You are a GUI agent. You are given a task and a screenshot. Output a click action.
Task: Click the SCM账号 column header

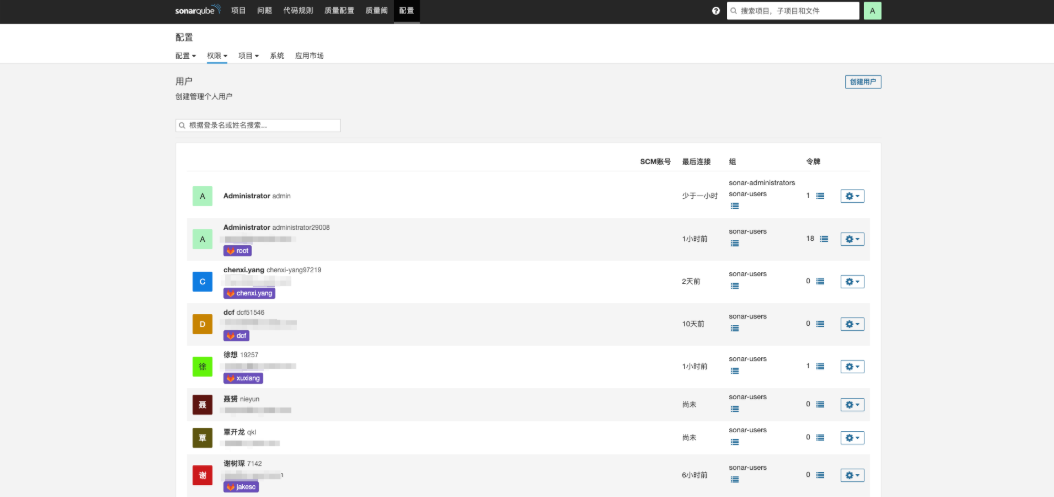[655, 162]
